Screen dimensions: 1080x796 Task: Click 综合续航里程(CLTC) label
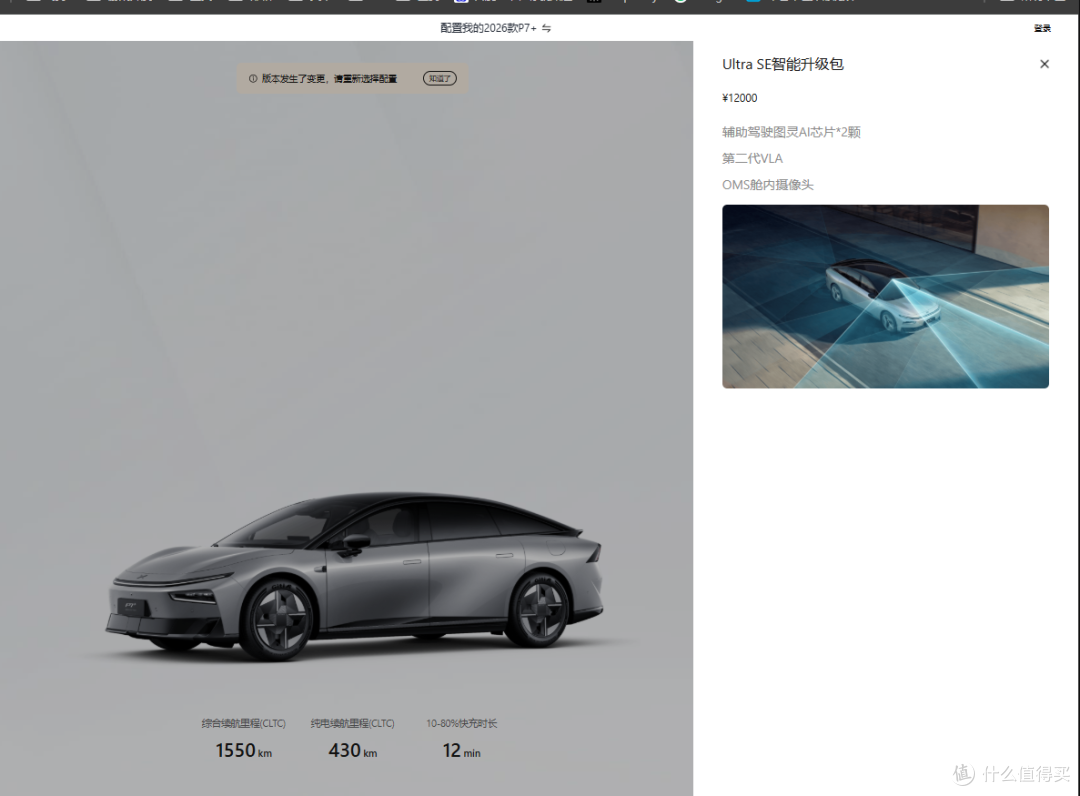click(x=243, y=723)
